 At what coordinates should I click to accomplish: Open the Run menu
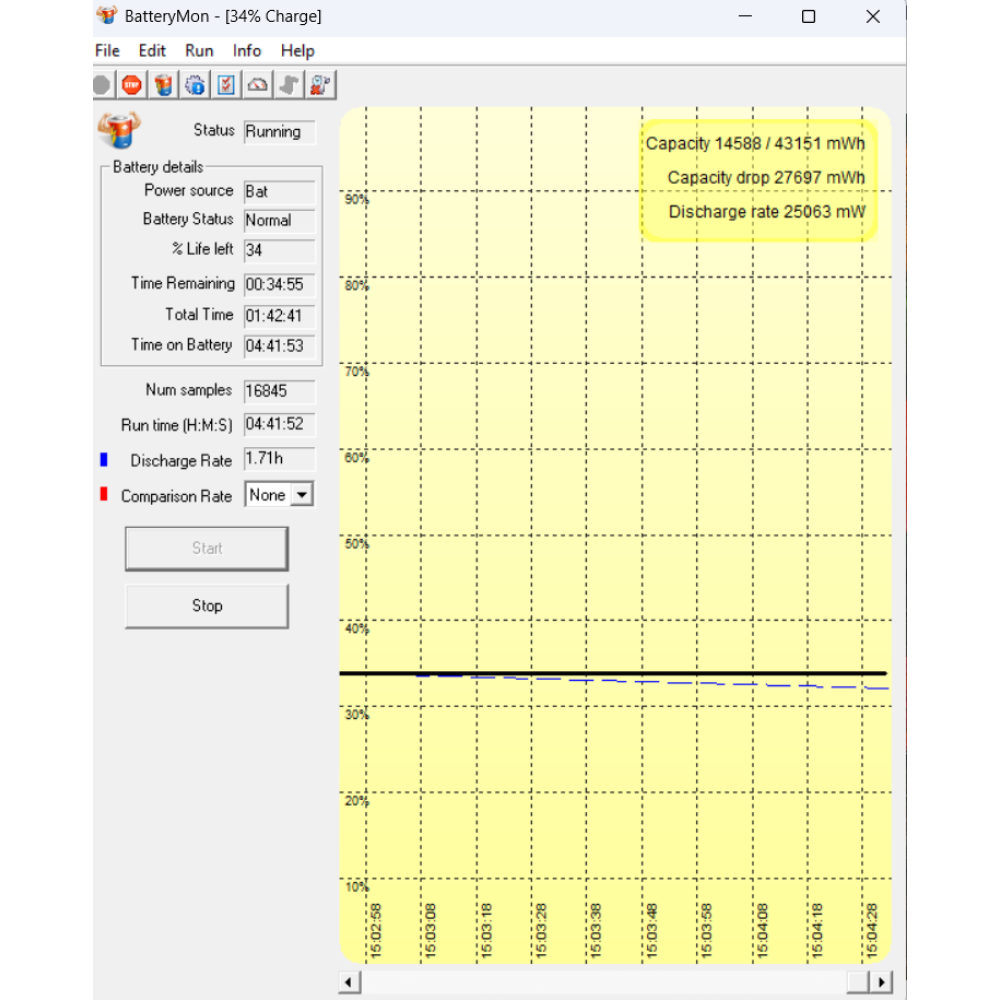pyautogui.click(x=199, y=51)
